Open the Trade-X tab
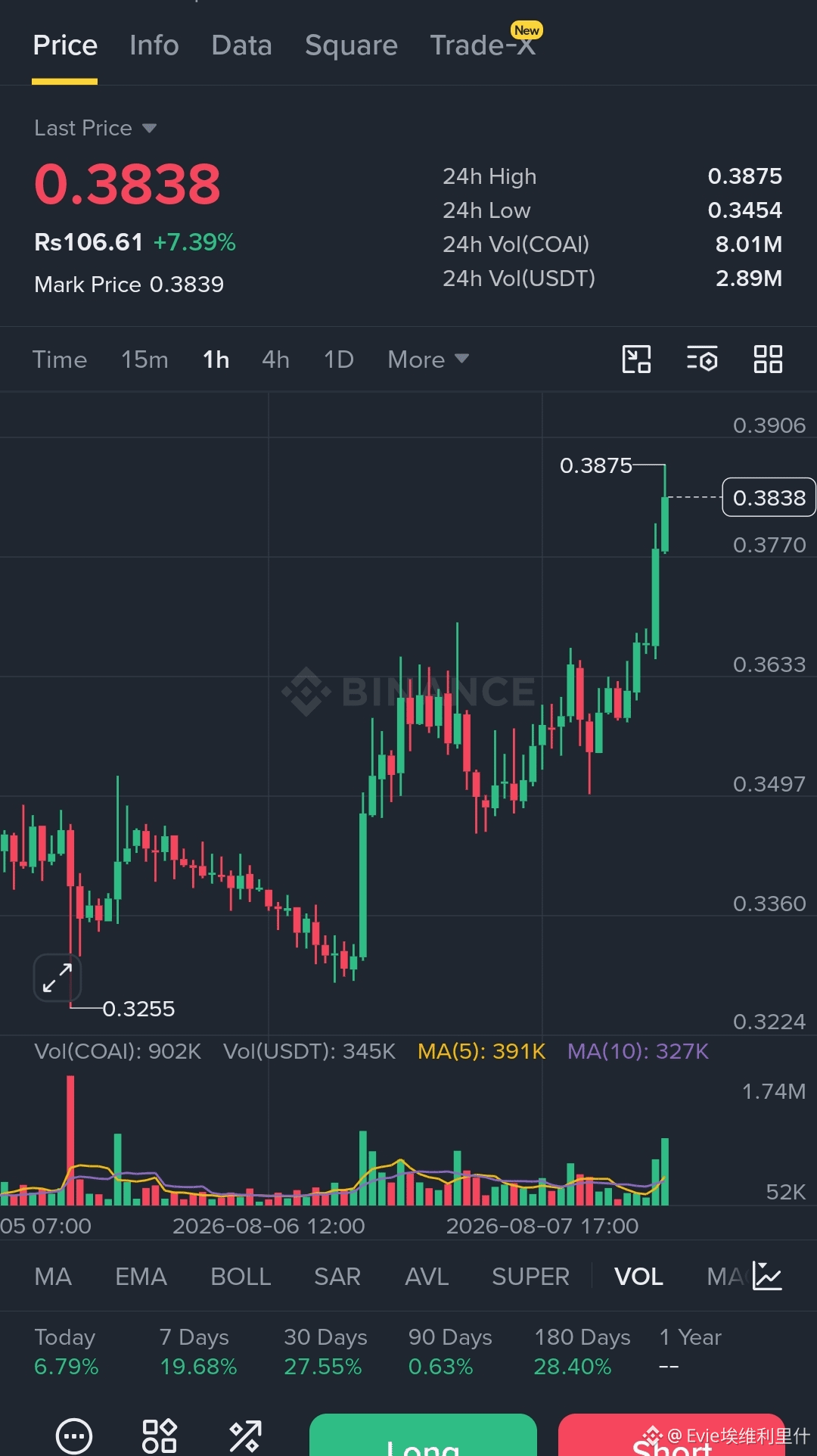The image size is (817, 1456). 483,45
